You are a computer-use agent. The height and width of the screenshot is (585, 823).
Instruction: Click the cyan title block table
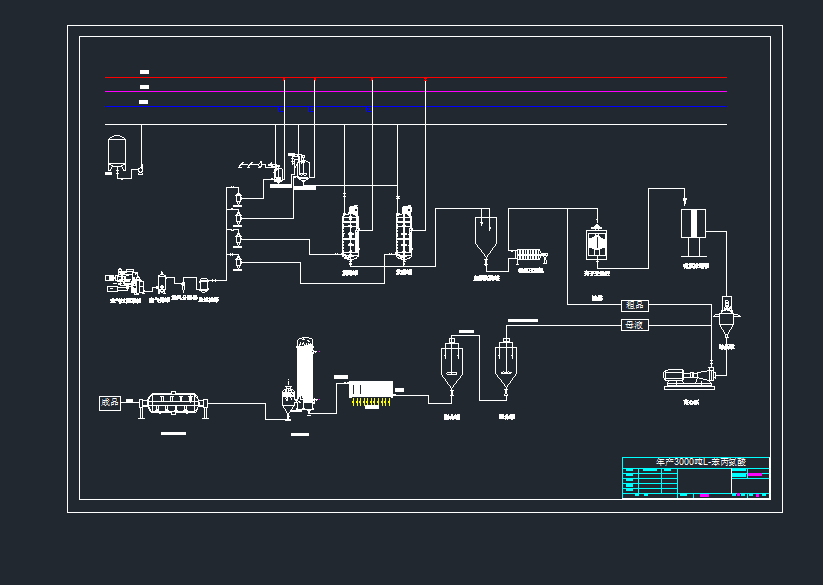click(696, 477)
